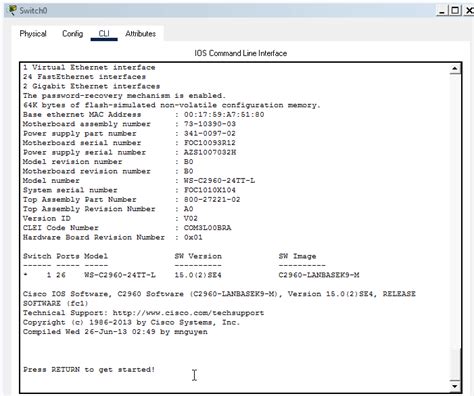Click the '24 FastEthernet interfaces' line
Image resolution: width=474 pixels, height=396 pixels.
(84, 77)
